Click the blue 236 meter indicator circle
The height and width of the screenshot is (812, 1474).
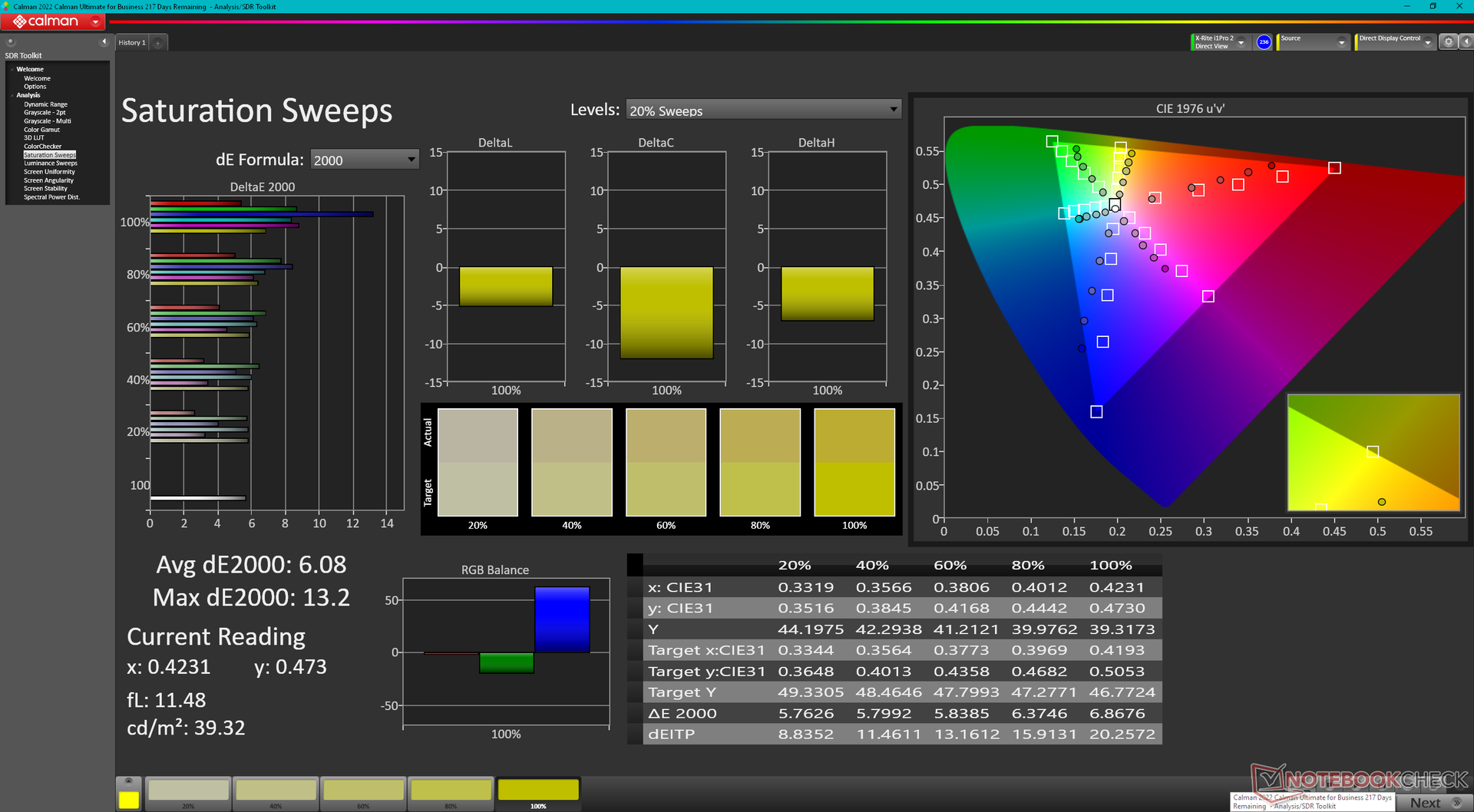pyautogui.click(x=1263, y=42)
